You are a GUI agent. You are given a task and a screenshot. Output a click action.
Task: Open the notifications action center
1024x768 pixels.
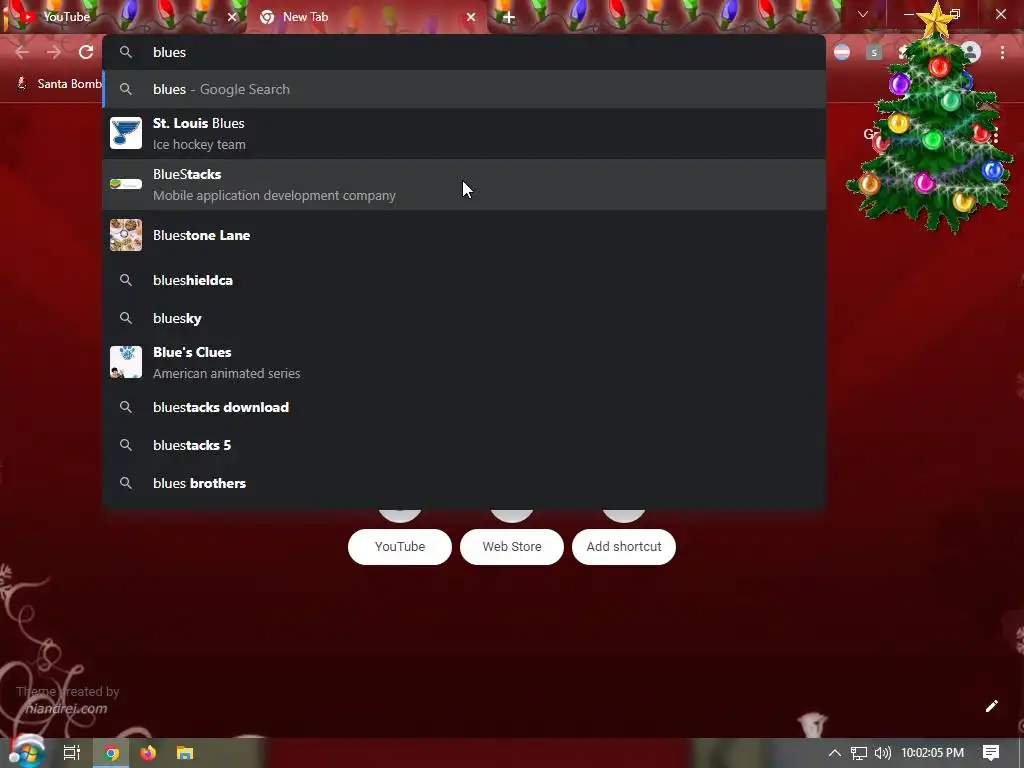click(x=991, y=753)
